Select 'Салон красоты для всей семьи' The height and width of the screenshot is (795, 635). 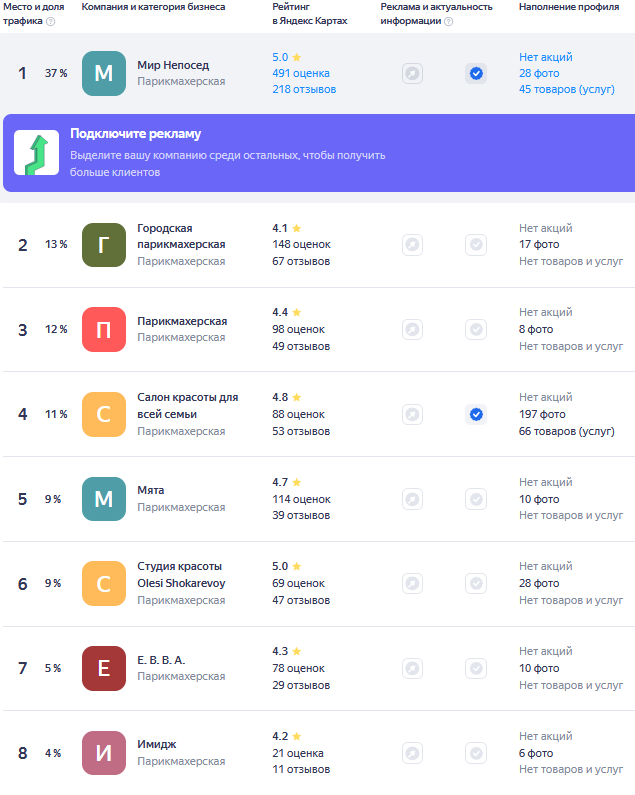(188, 406)
